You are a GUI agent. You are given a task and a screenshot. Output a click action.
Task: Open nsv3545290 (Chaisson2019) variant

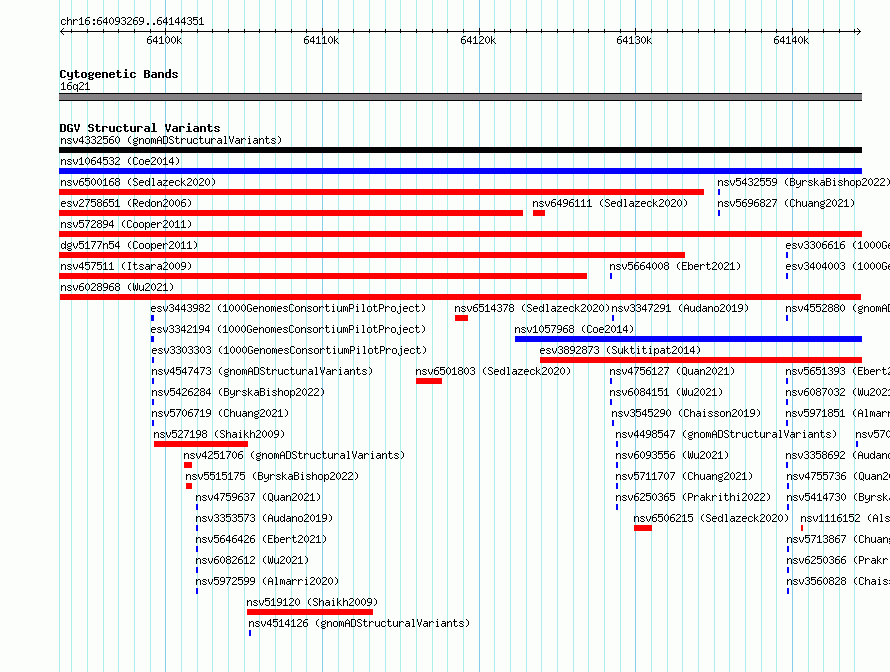pos(686,413)
